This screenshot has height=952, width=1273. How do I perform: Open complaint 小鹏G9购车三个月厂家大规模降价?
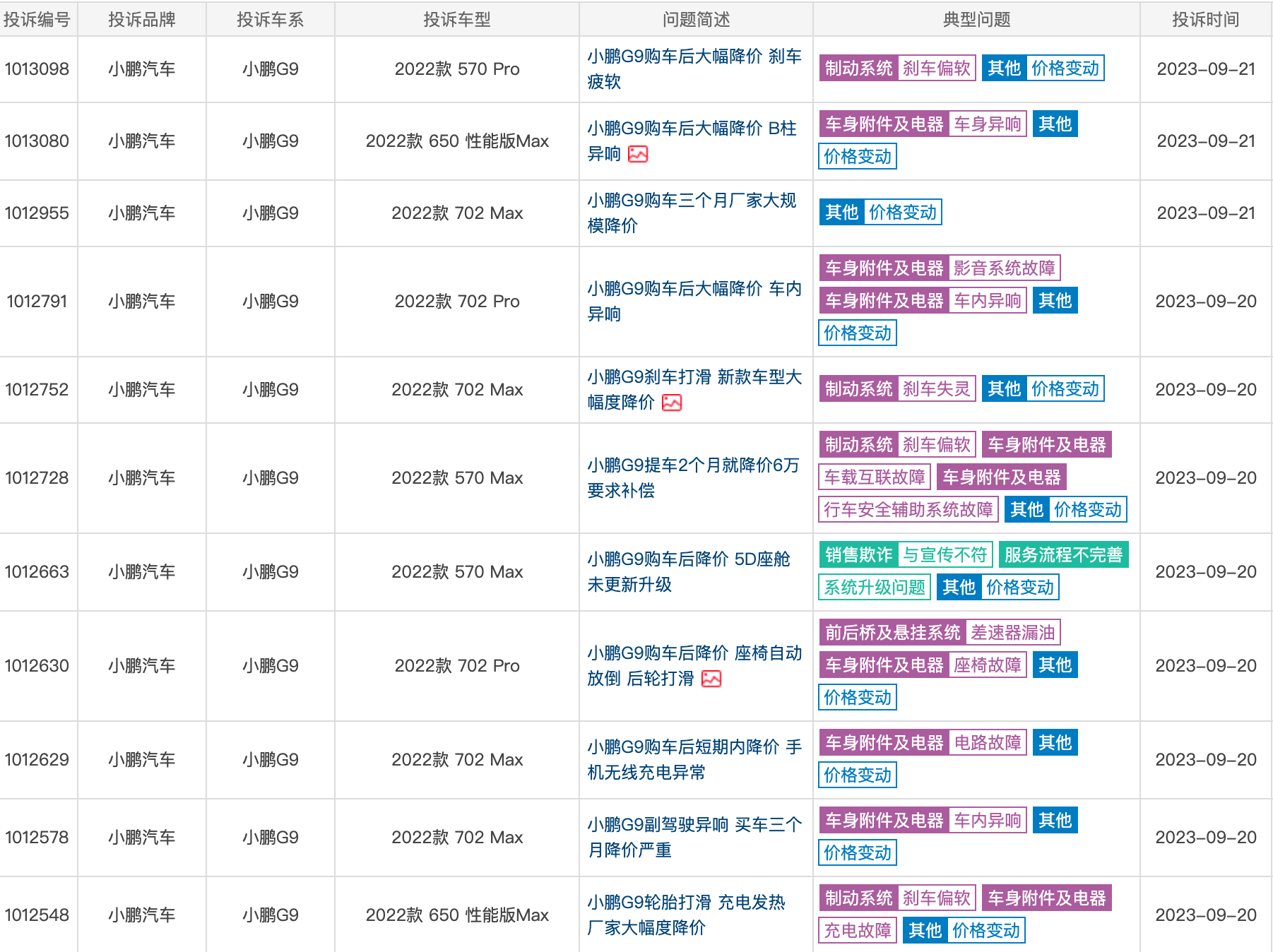pyautogui.click(x=692, y=213)
